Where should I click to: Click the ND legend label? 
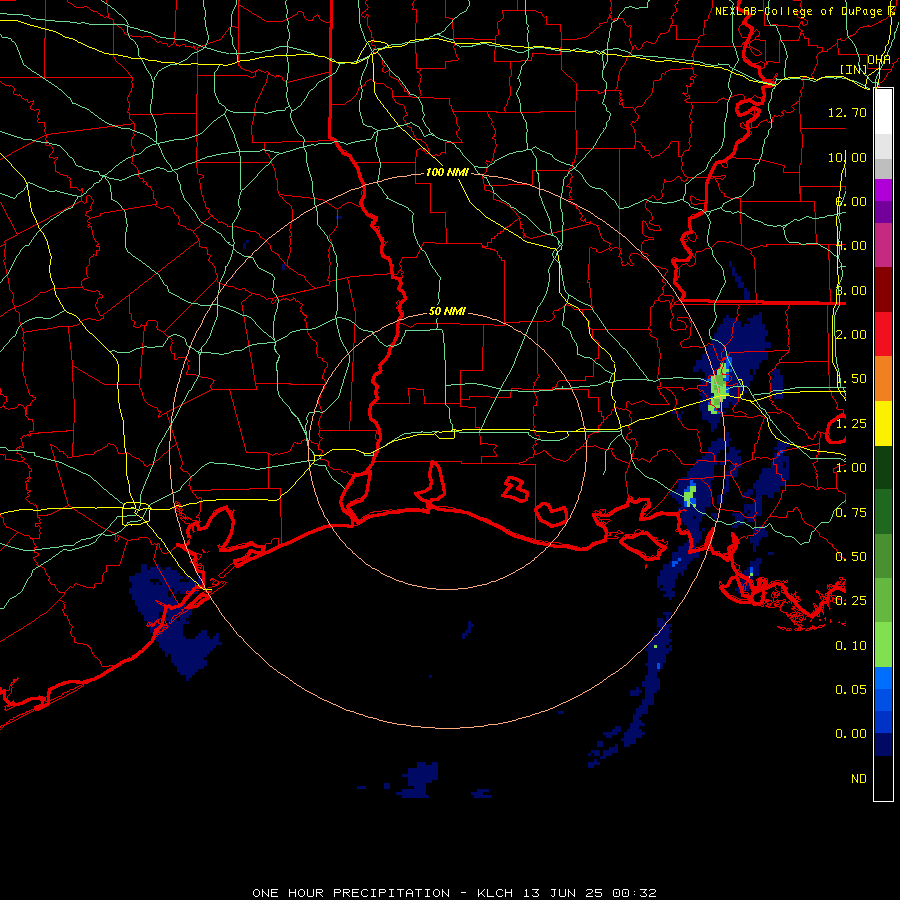pyautogui.click(x=859, y=779)
